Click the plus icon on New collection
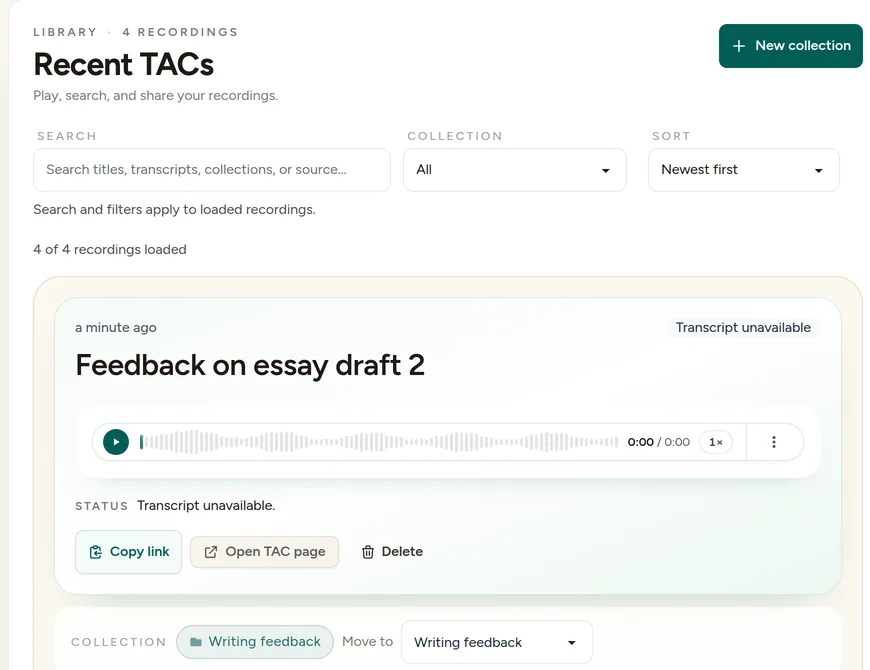The image size is (870, 670). click(739, 46)
